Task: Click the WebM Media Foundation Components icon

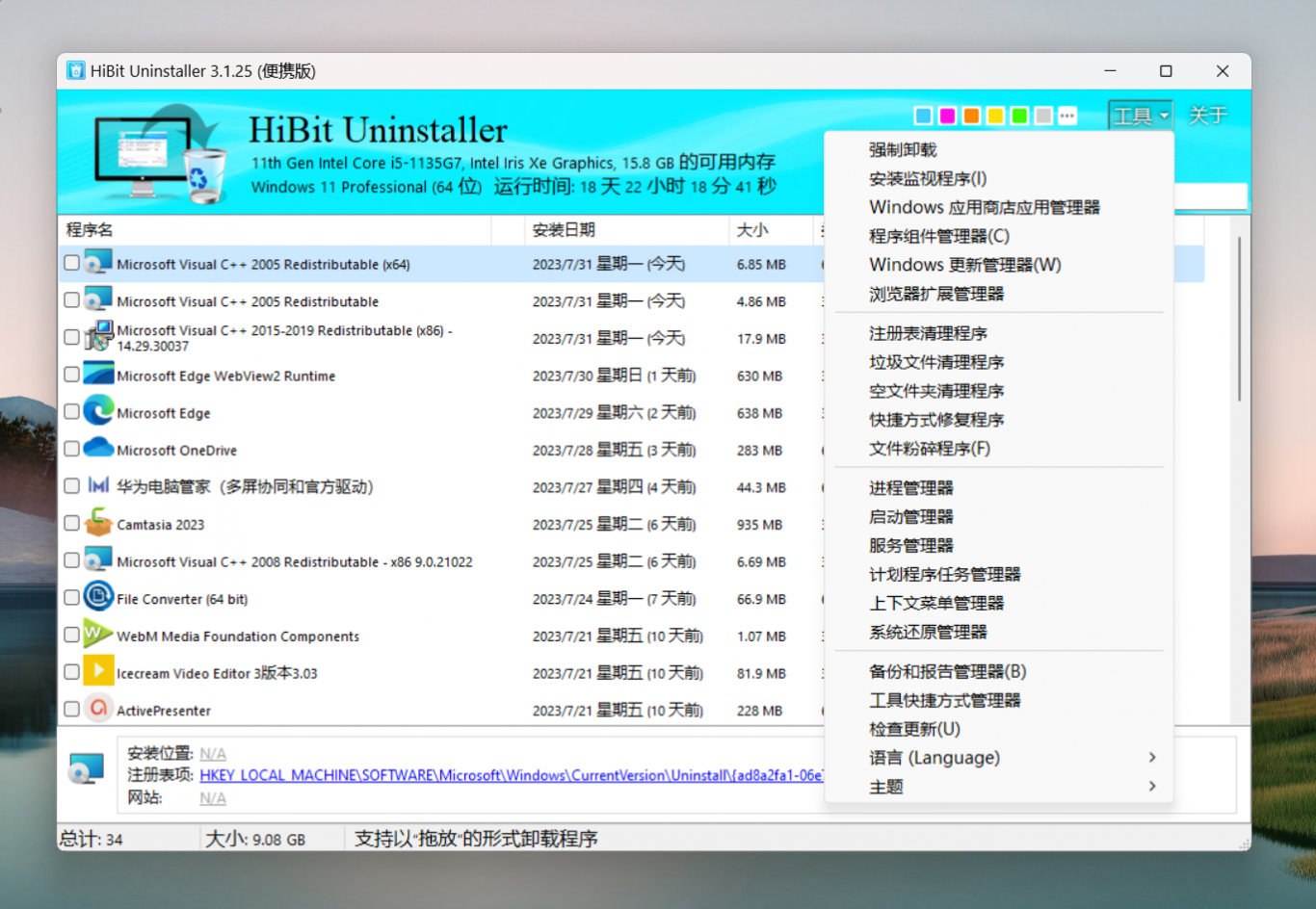Action: [98, 635]
